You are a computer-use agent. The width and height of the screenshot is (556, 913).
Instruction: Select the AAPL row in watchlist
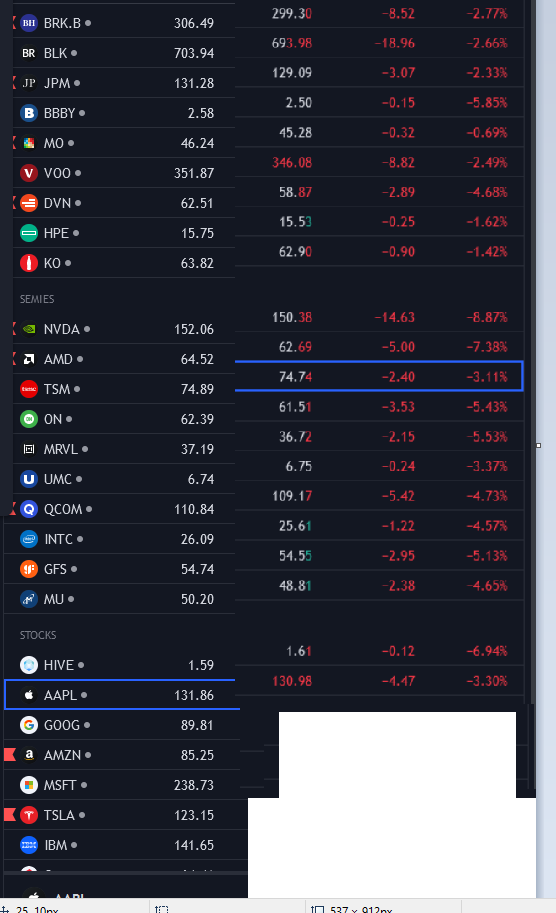[x=122, y=695]
